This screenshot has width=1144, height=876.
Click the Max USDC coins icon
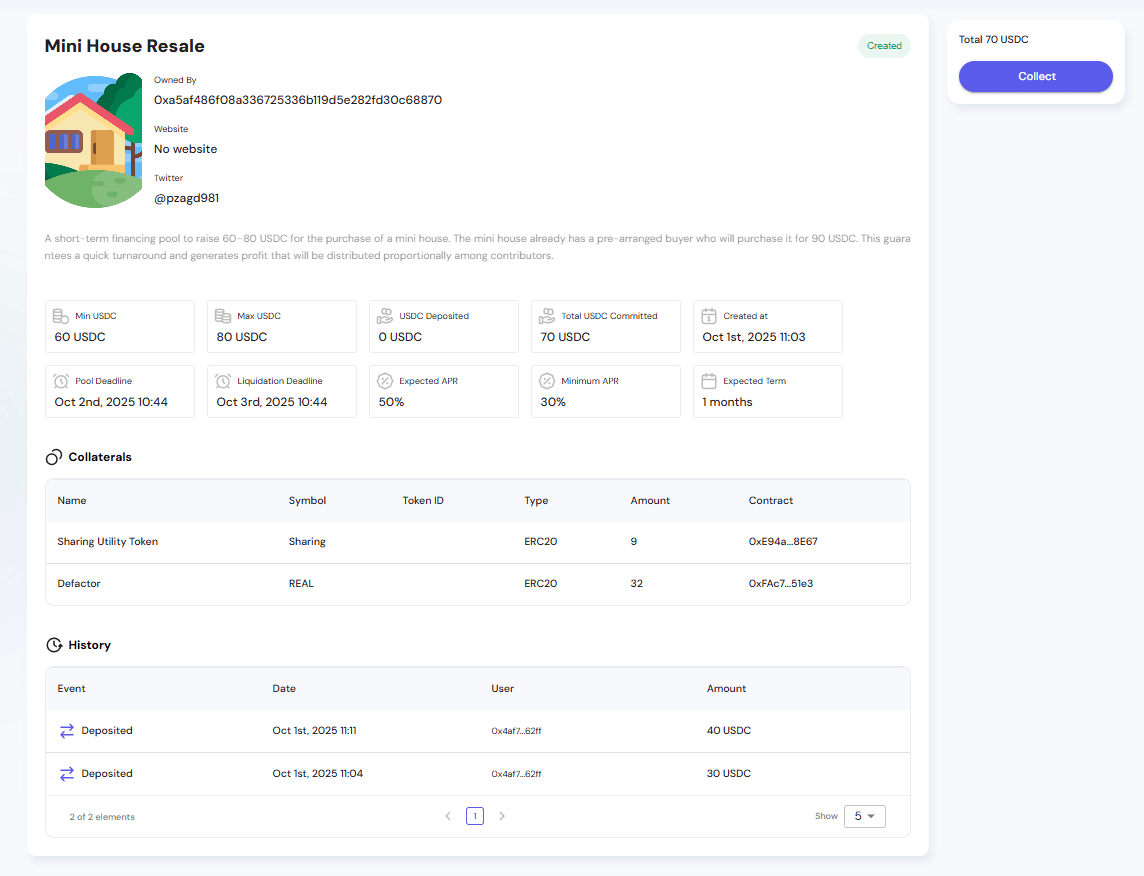[223, 316]
